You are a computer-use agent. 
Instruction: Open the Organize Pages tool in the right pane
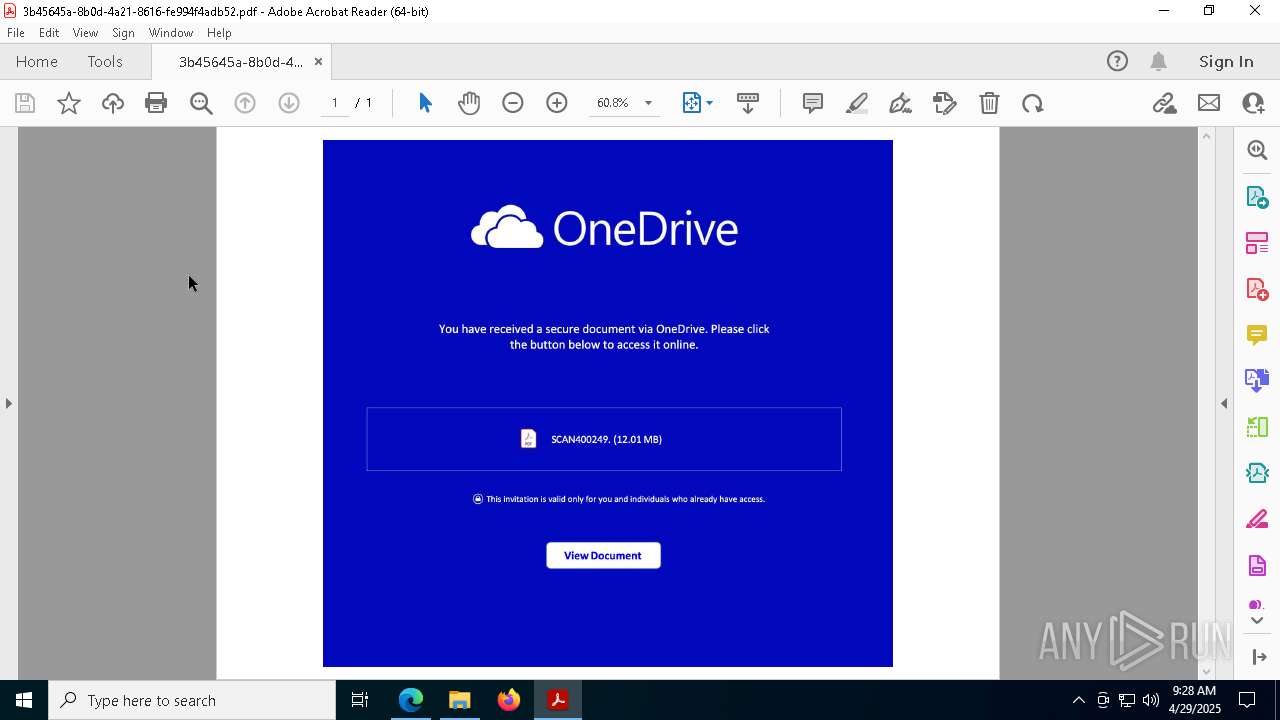coord(1257,243)
